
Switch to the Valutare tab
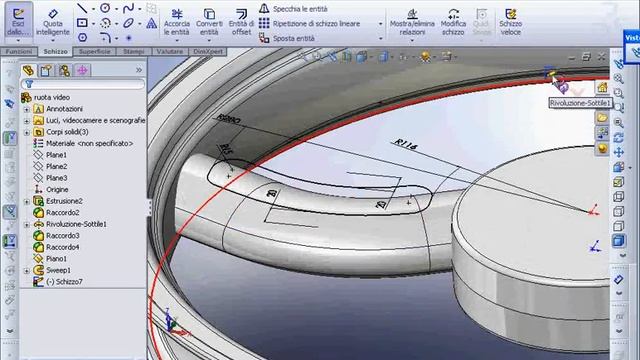point(170,52)
